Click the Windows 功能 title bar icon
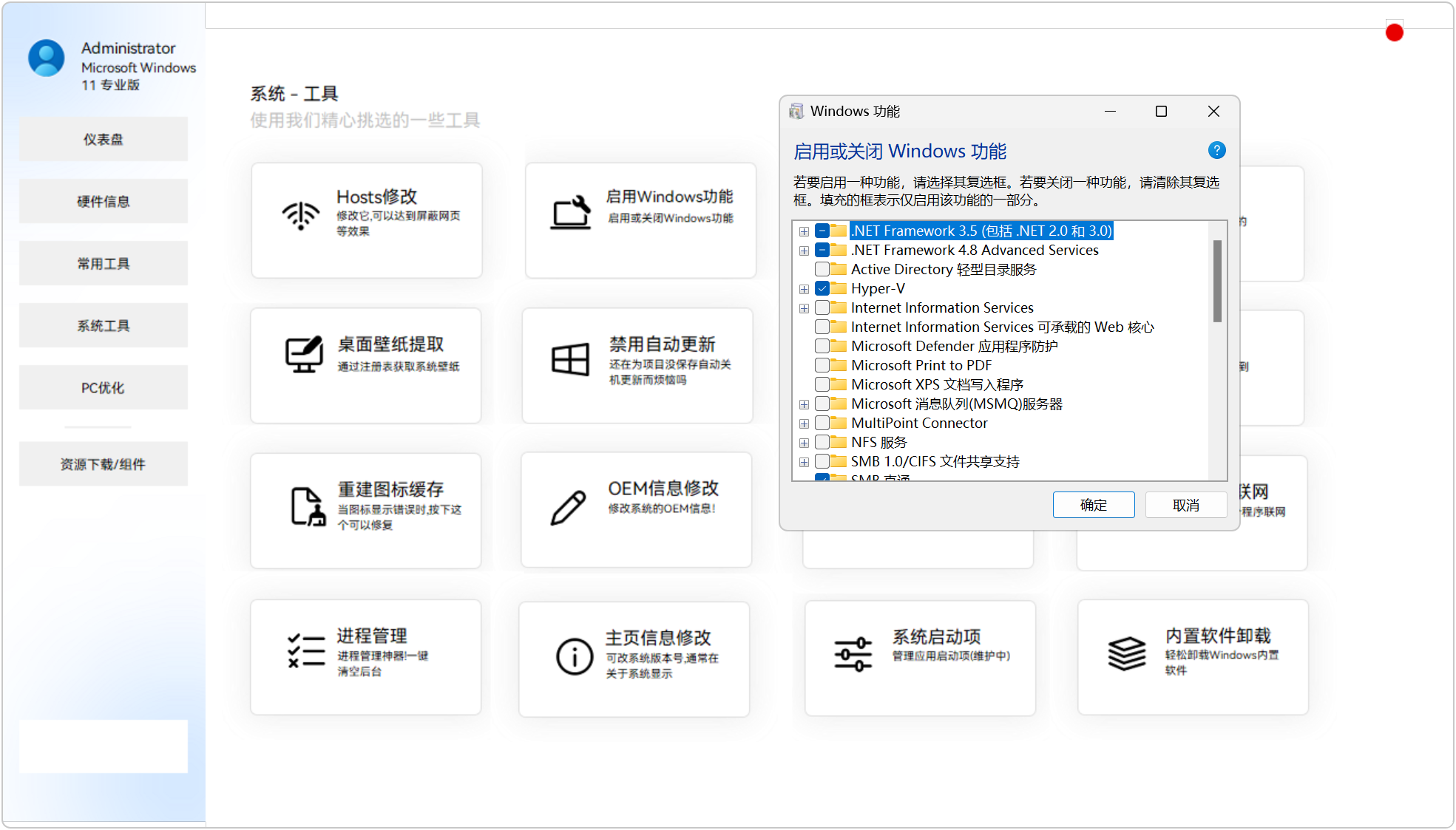 click(x=796, y=111)
